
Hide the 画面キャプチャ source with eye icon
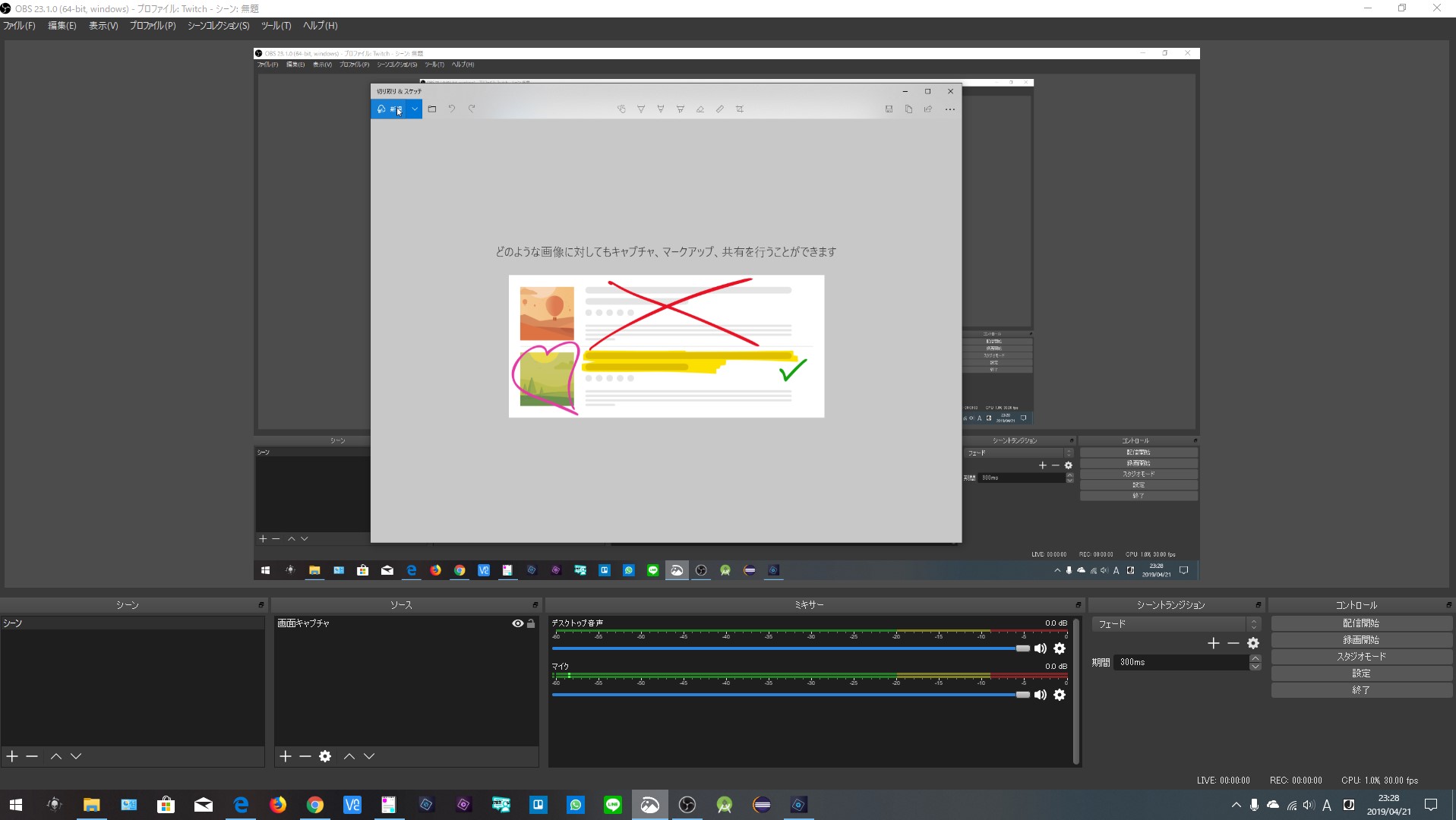pyautogui.click(x=517, y=623)
